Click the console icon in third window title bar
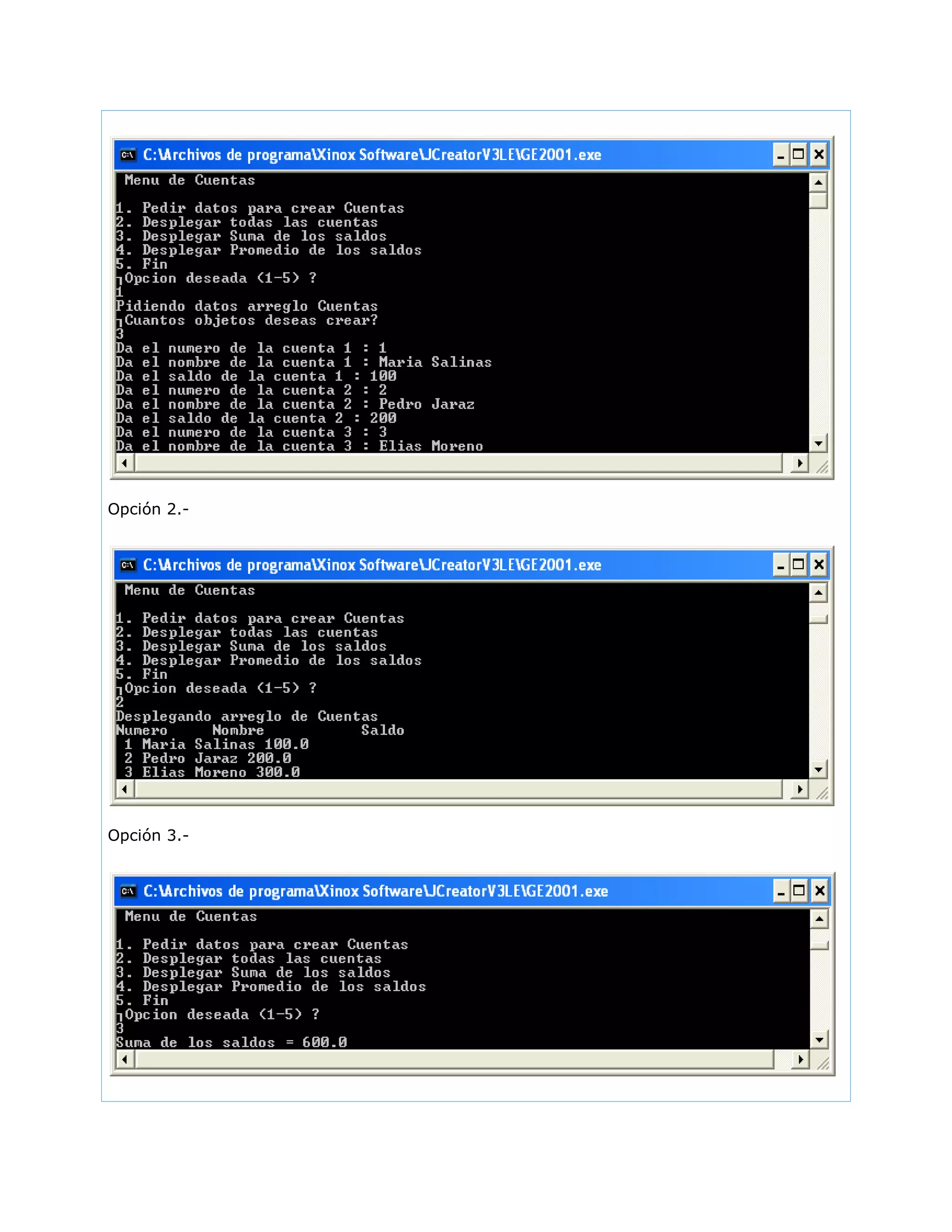952x1232 pixels. tap(128, 891)
